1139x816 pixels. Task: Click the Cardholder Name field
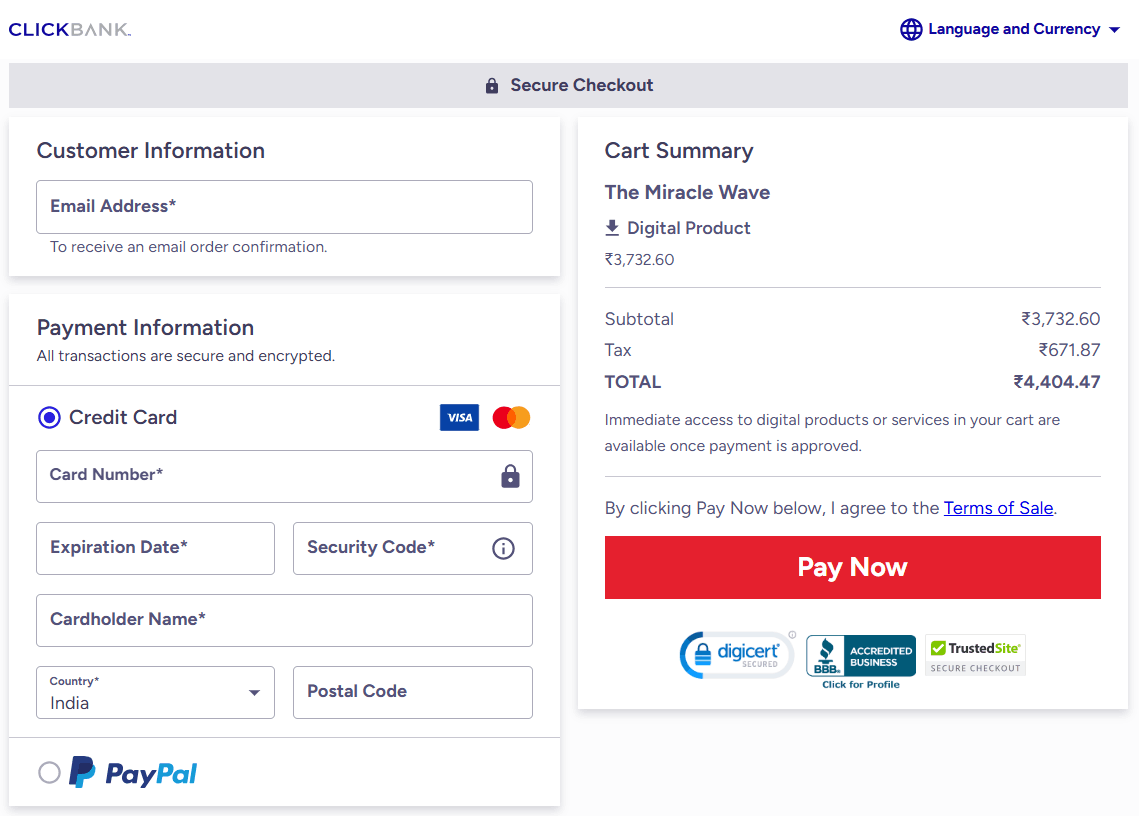pyautogui.click(x=284, y=620)
